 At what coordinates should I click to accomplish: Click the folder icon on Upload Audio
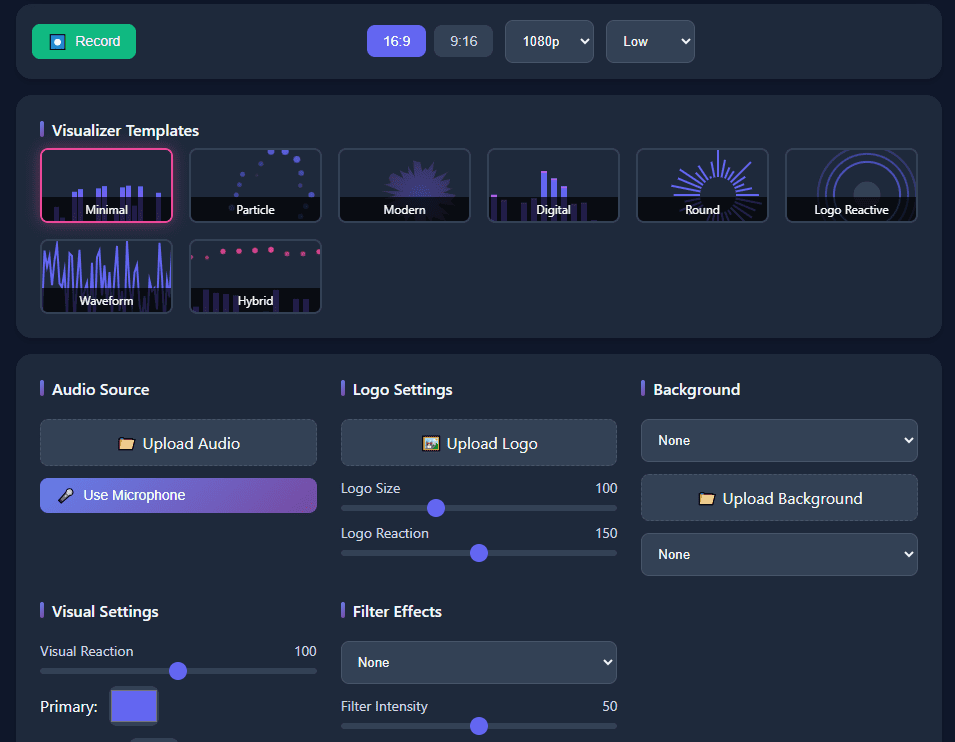click(x=128, y=442)
